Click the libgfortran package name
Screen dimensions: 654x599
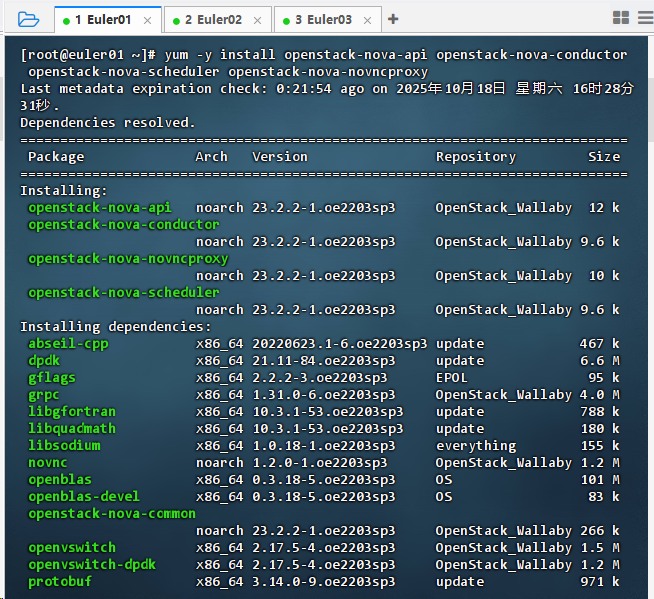(72, 412)
